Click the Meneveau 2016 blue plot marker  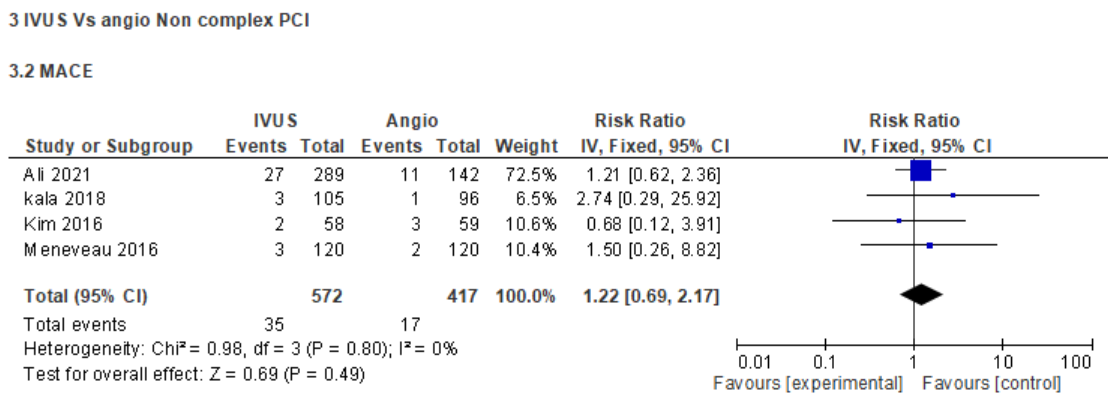[x=930, y=244]
